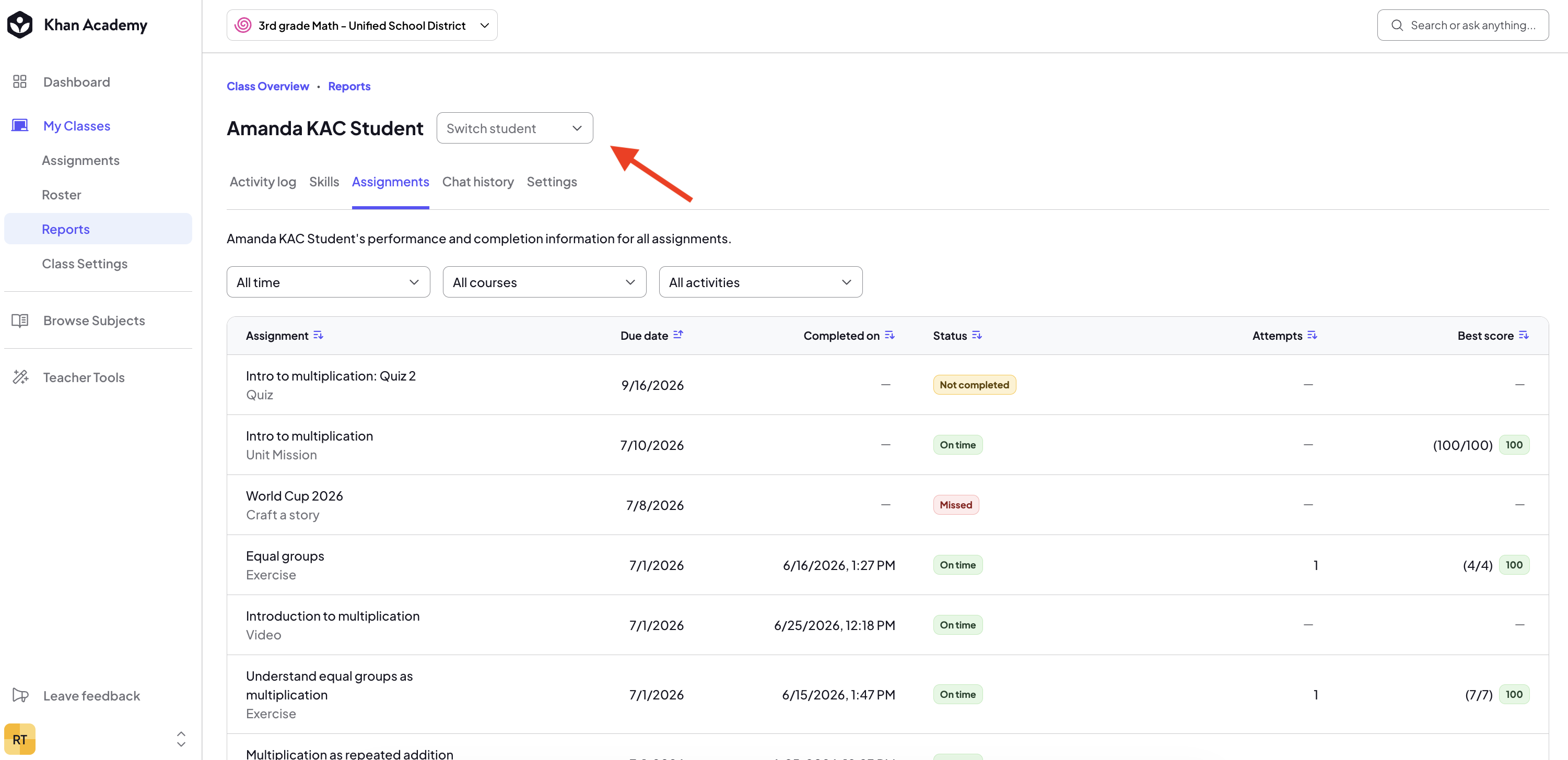
Task: Click the 100 score badge for Equal groups
Action: 1514,565
